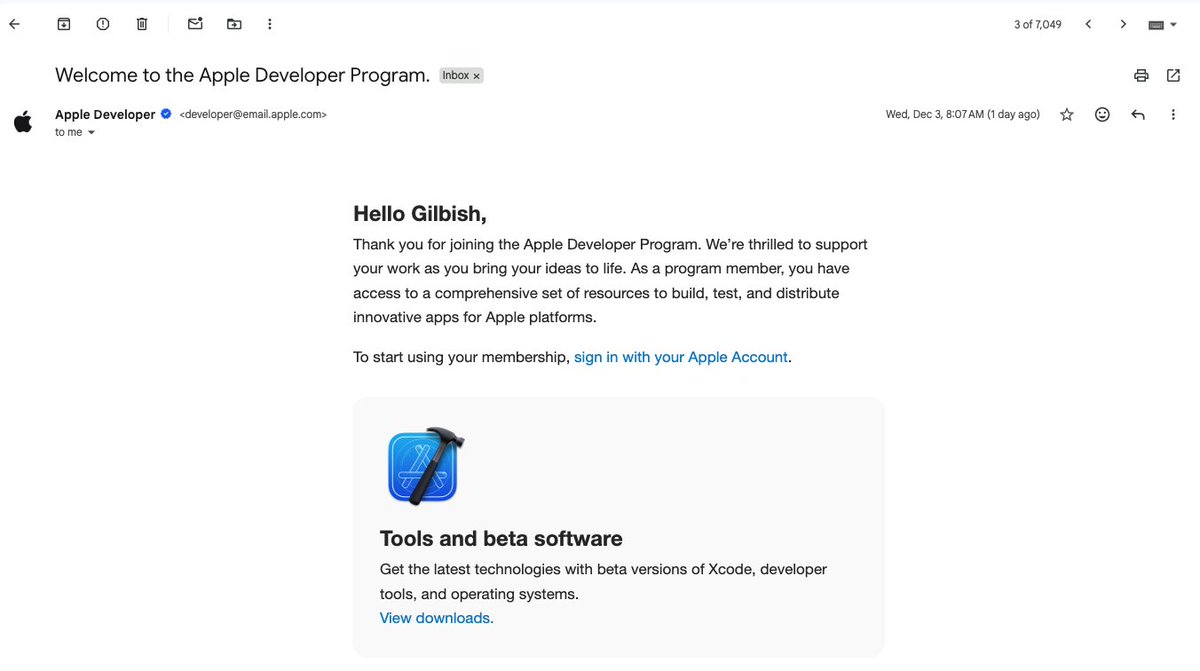Report this email as spam
The height and width of the screenshot is (671, 1200).
[x=103, y=24]
